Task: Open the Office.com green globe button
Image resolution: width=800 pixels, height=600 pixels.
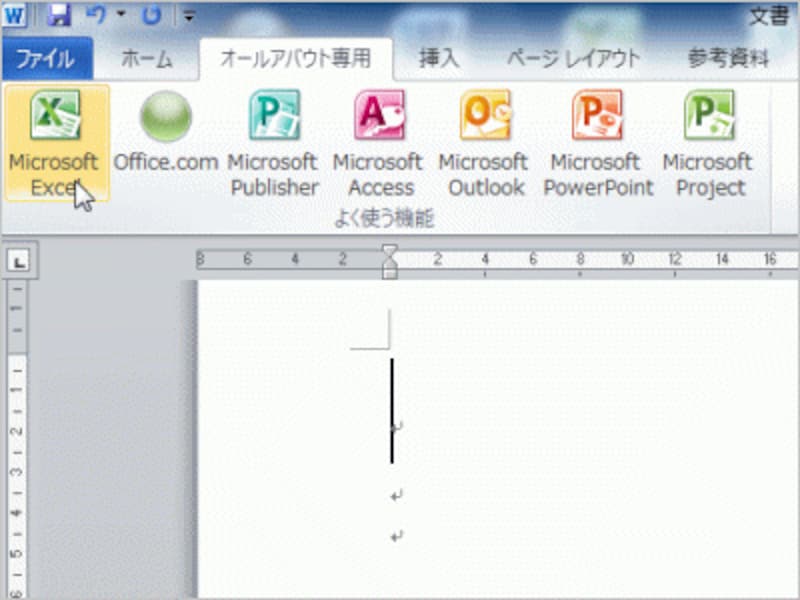Action: tap(166, 132)
